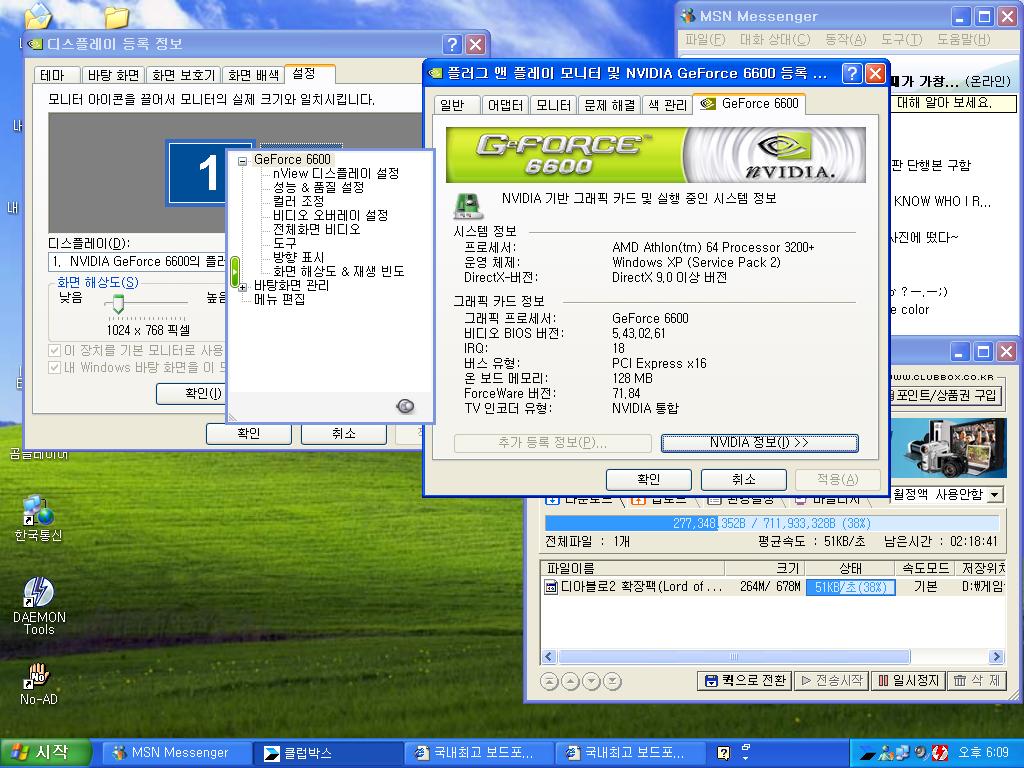Select nView 디스플레이 설정 in the tree

click(336, 174)
